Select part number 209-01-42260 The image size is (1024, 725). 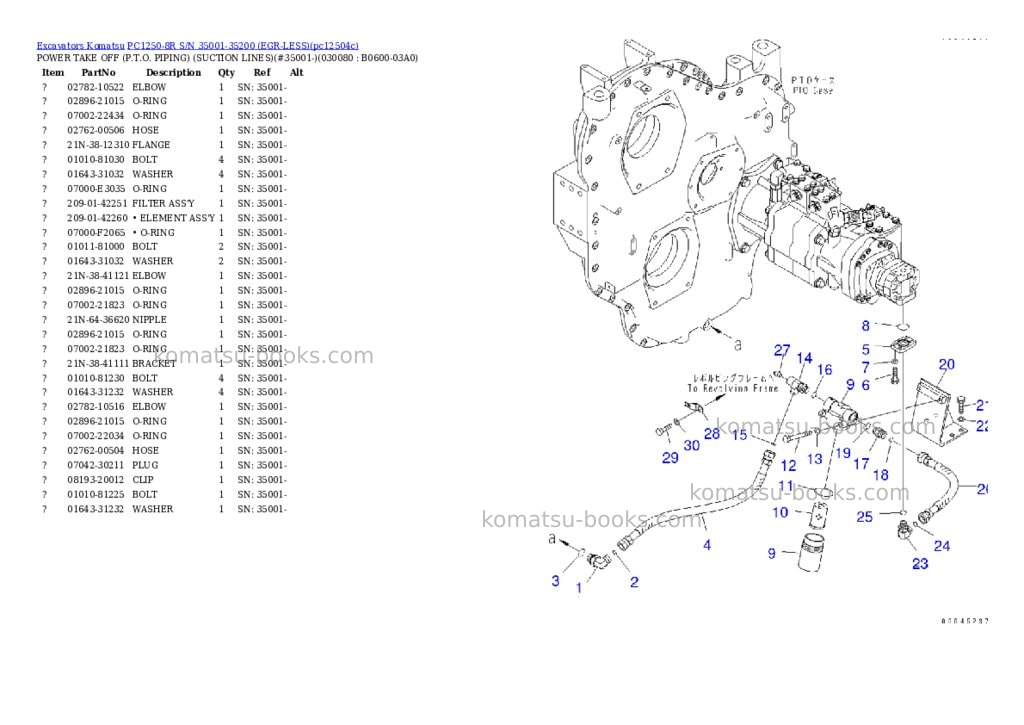tap(97, 218)
